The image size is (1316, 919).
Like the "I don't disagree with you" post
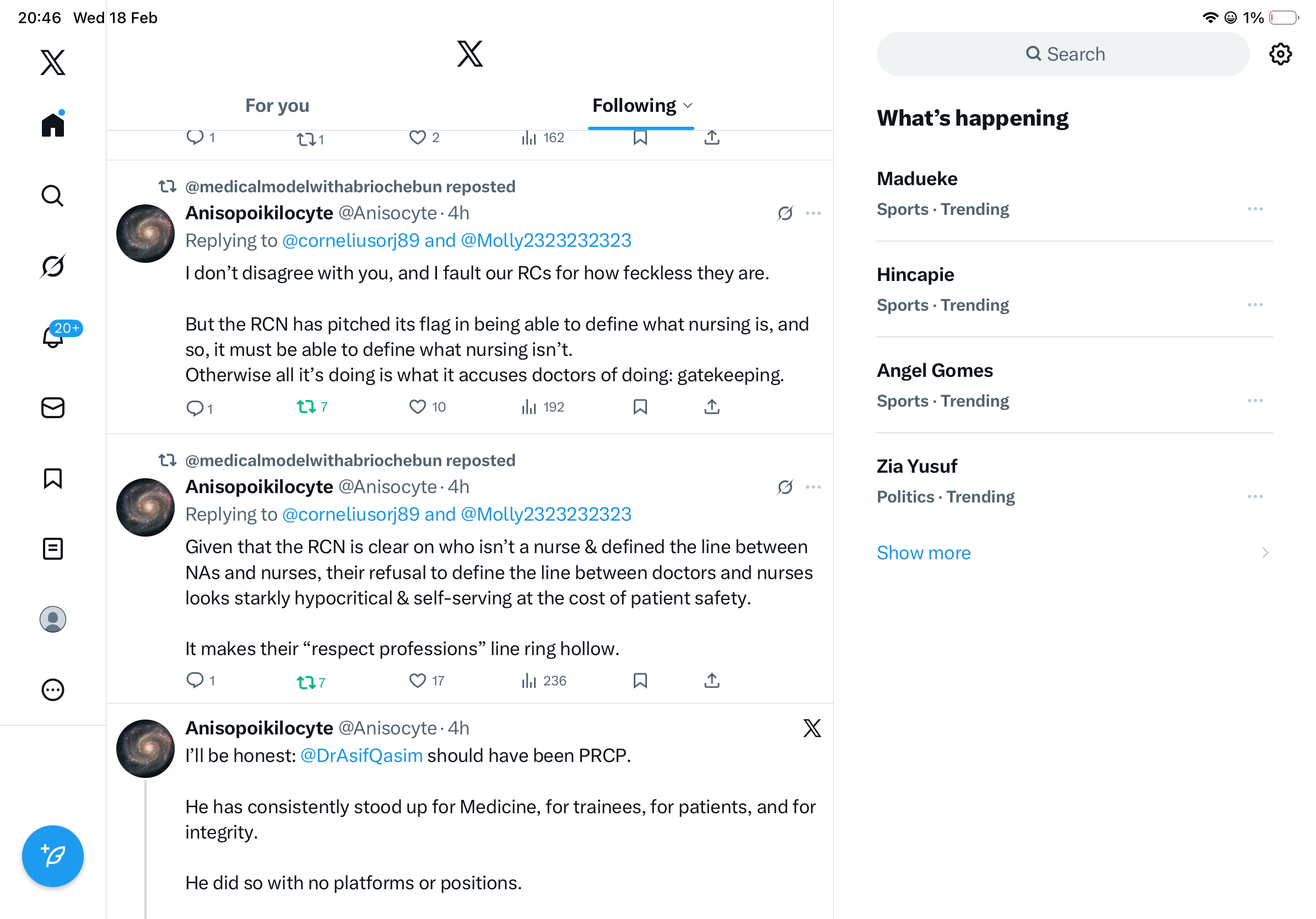[417, 407]
